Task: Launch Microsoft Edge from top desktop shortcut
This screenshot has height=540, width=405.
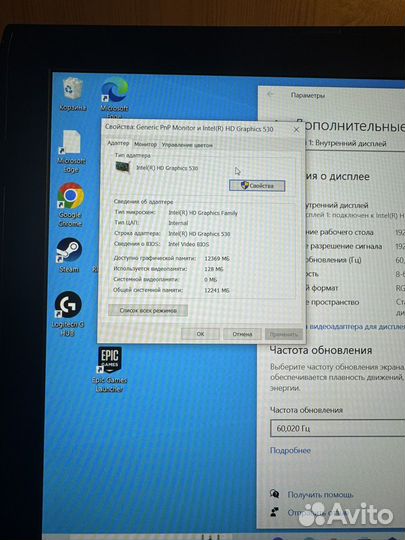Action: (114, 96)
